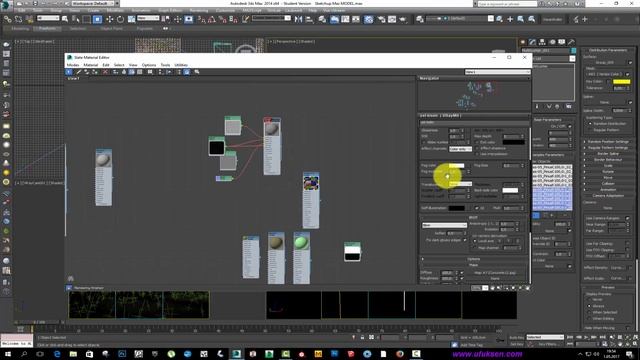Viewport: 640px width, 360px height.
Task: Open the Options menu in Slate editor
Action: pyautogui.click(x=149, y=65)
